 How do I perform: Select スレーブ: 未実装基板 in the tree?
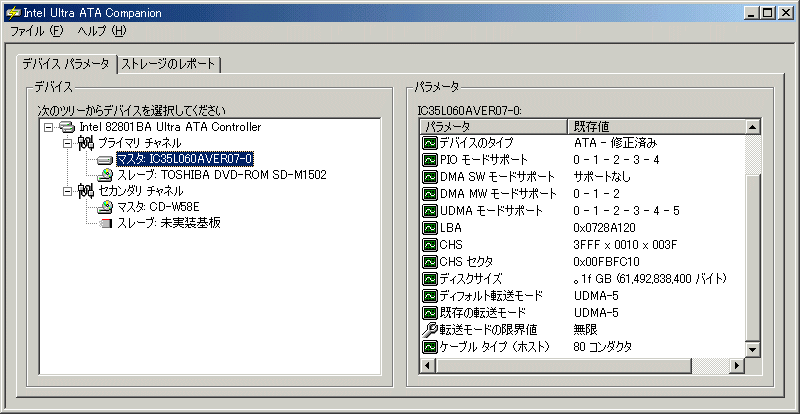tap(168, 223)
